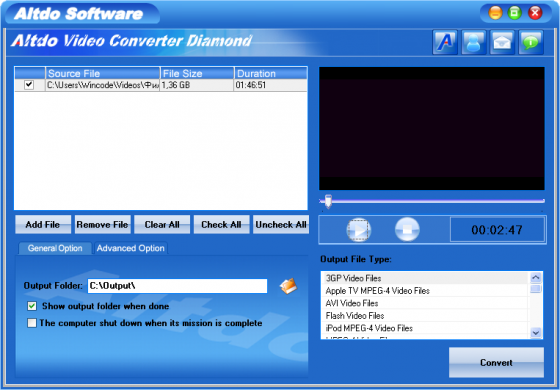This screenshot has height=390, width=560.
Task: Click the Add File button
Action: point(43,225)
